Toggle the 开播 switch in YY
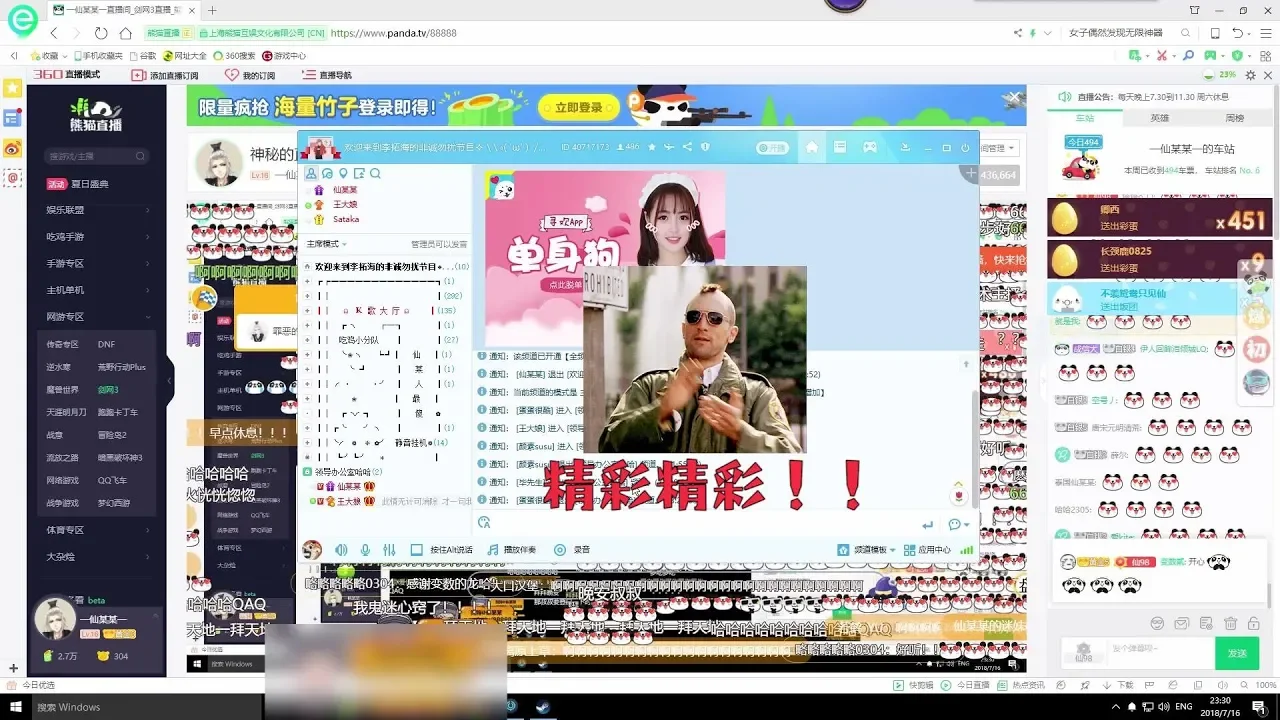This screenshot has width=1280, height=720. pos(772,147)
